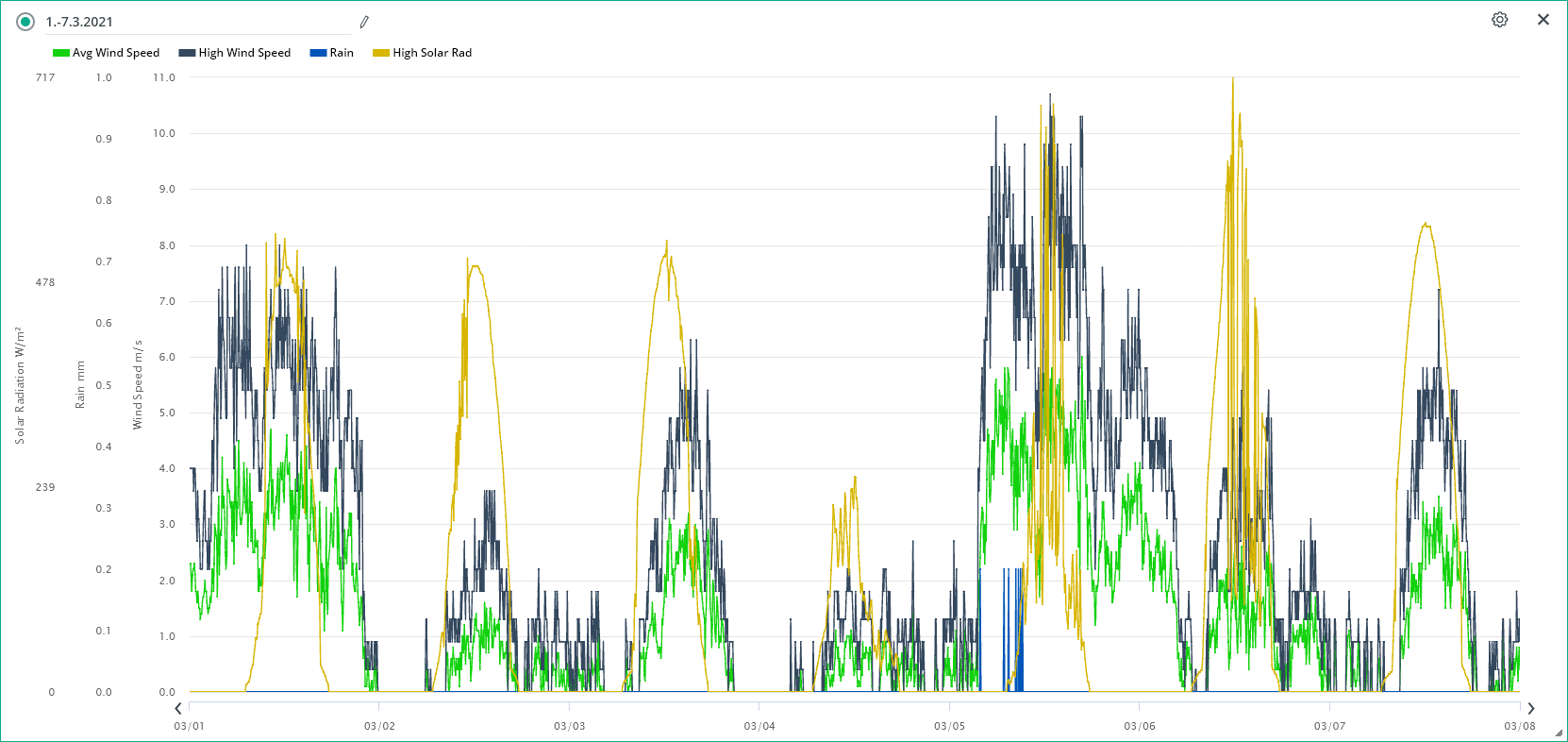Click the 03/01 date label on x-axis
Viewport: 1568px width, 742px height.
pyautogui.click(x=189, y=726)
